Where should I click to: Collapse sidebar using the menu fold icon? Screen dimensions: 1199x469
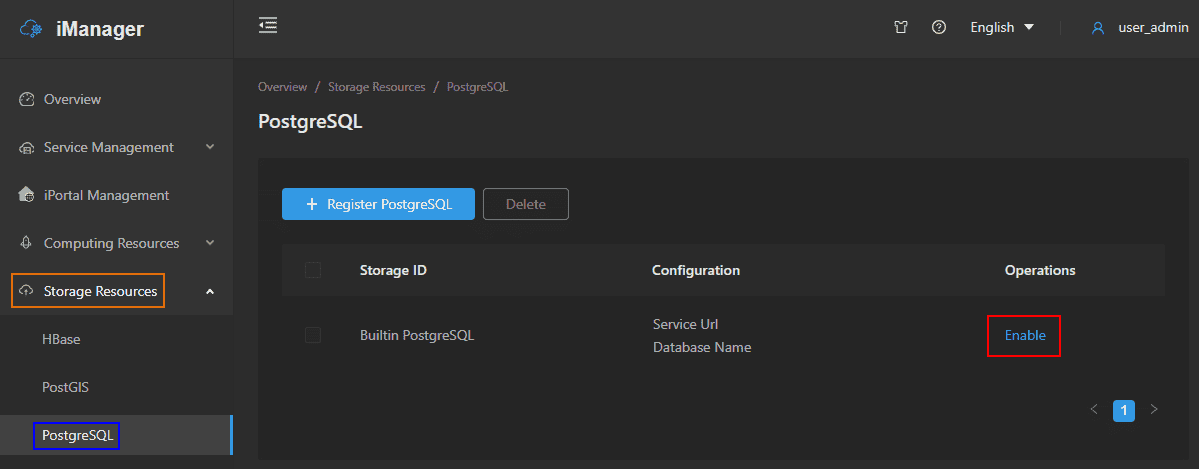point(268,26)
